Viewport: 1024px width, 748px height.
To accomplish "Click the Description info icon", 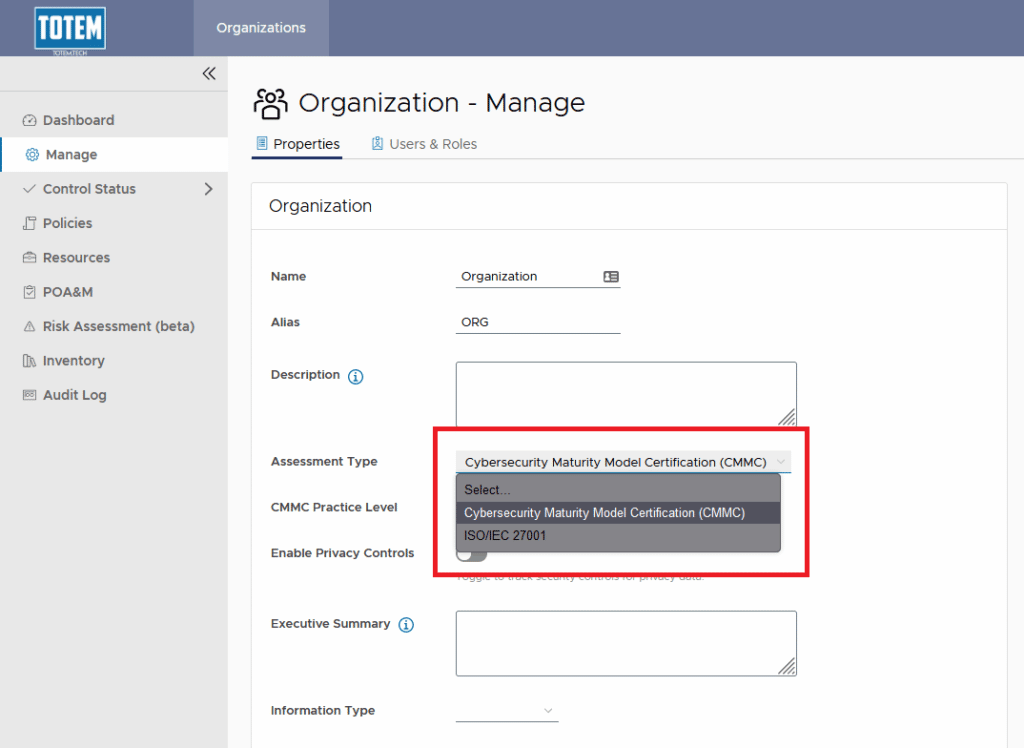I will click(355, 376).
